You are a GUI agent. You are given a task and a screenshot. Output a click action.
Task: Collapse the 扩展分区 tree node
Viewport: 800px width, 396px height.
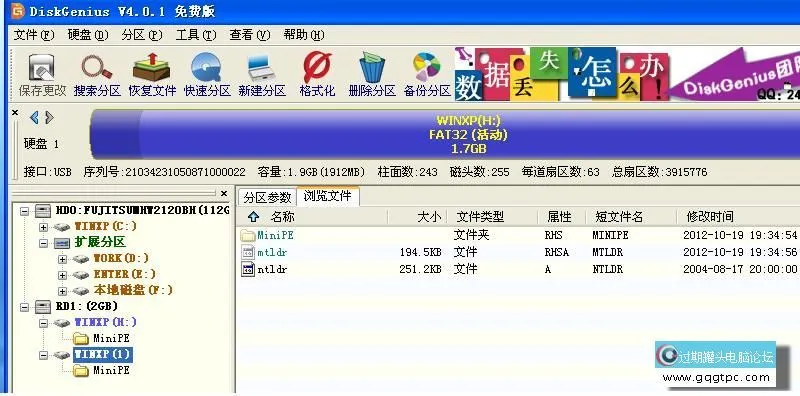43,243
